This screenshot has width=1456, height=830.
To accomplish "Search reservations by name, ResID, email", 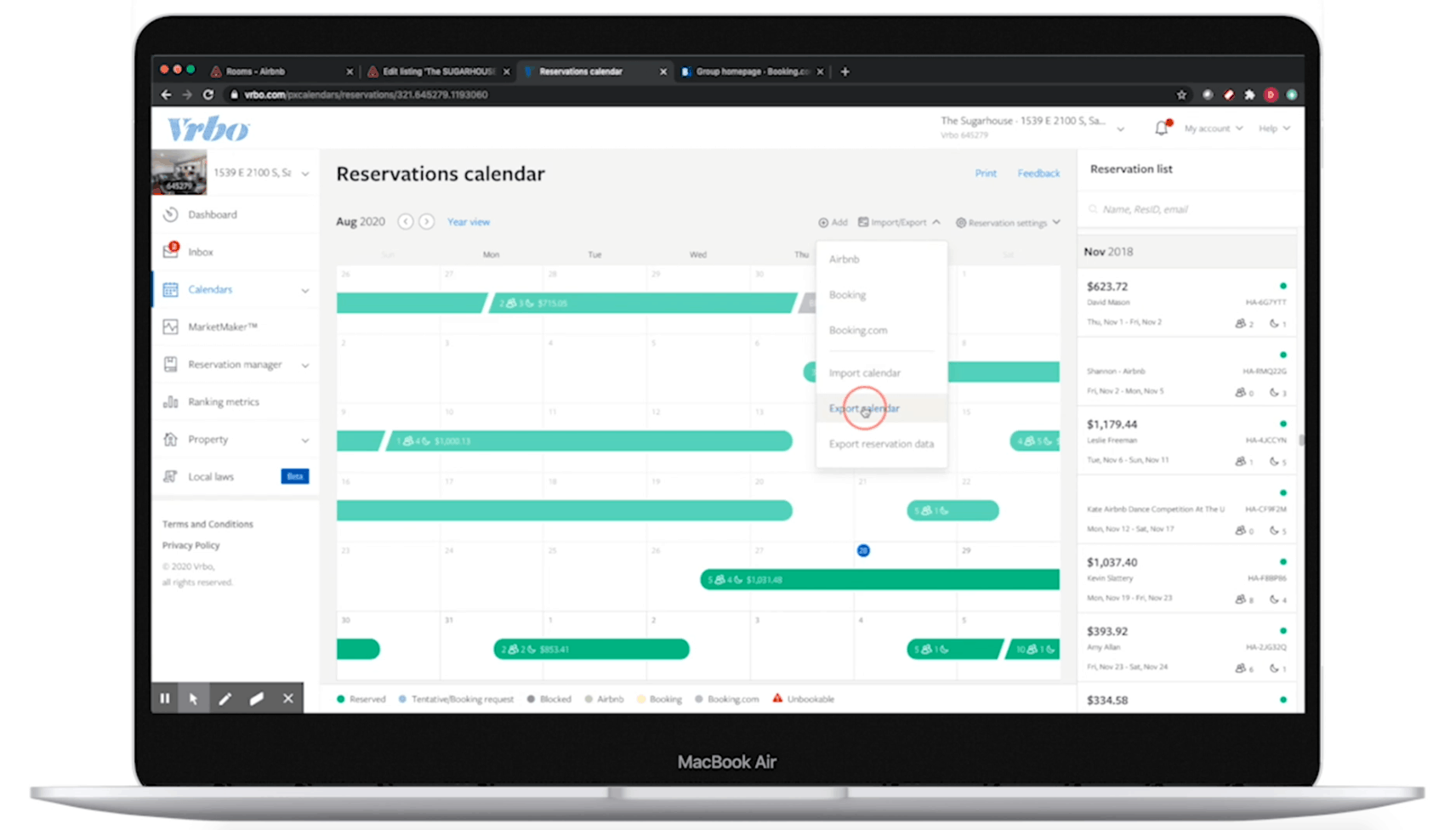I will click(1187, 209).
